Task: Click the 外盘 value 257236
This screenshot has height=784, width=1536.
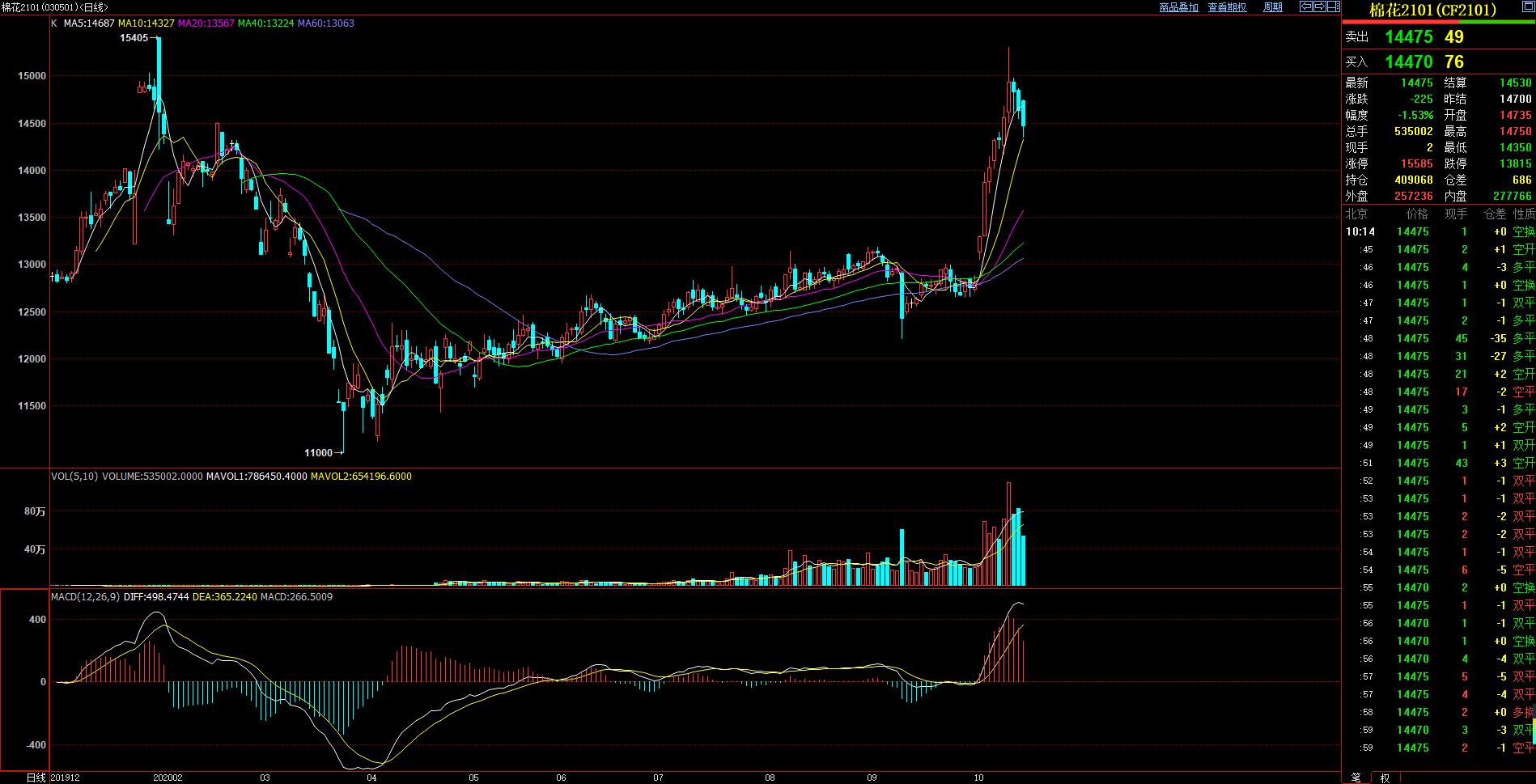Action: coord(1414,196)
